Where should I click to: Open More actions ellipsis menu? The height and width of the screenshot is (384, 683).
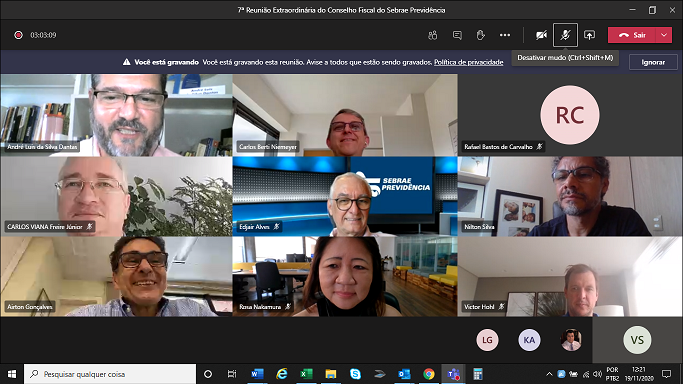tap(505, 35)
